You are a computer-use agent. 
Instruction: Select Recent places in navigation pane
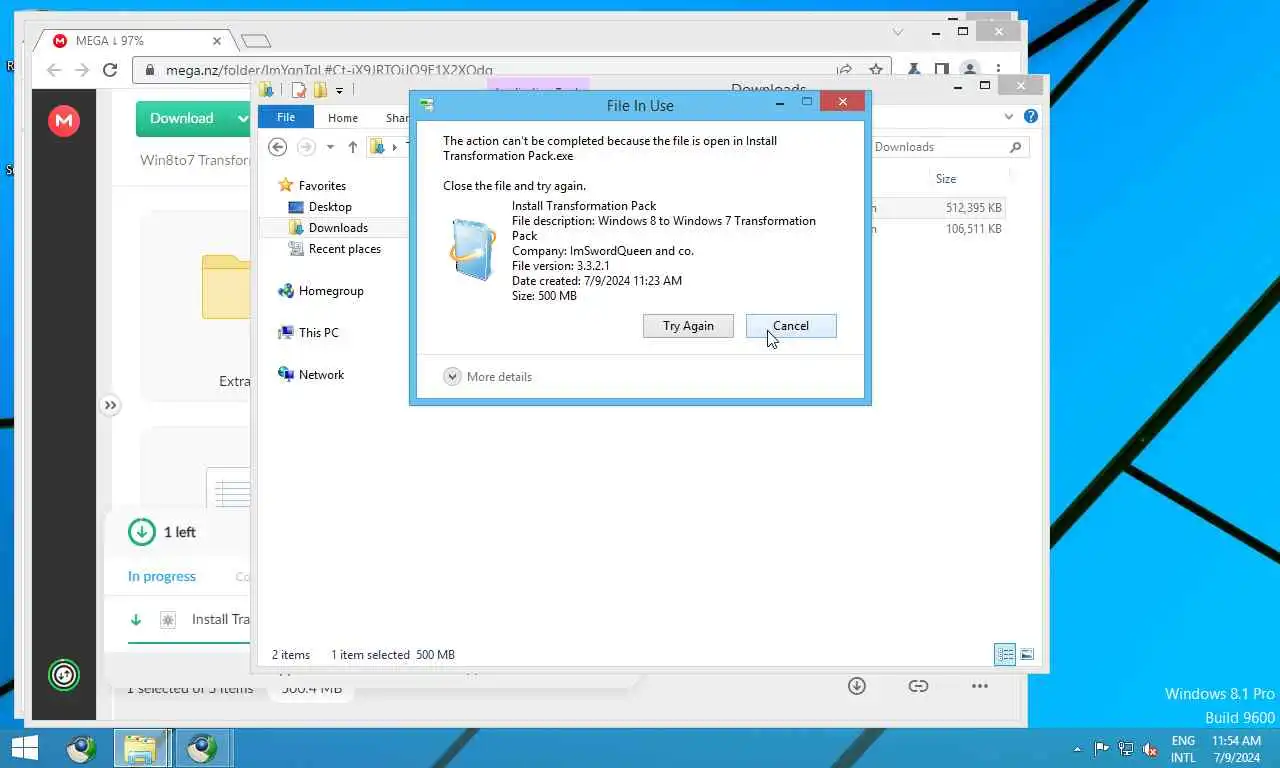pos(335,249)
